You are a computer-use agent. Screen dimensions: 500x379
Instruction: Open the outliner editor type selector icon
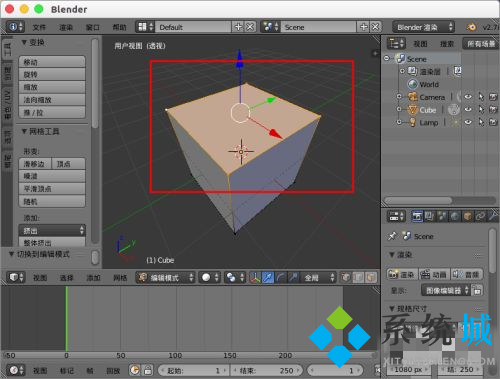(396, 44)
